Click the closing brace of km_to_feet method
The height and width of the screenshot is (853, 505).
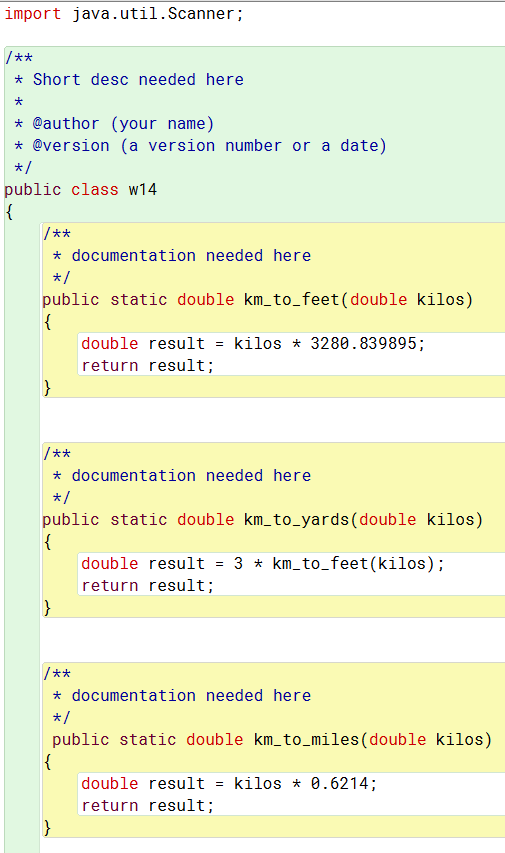pos(47,387)
